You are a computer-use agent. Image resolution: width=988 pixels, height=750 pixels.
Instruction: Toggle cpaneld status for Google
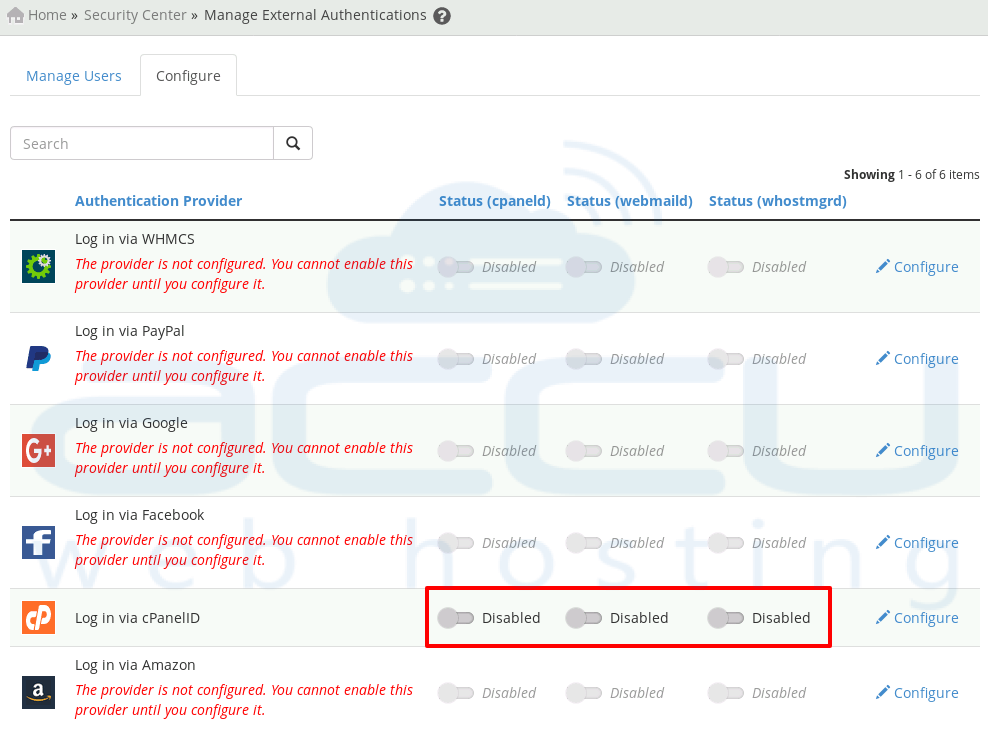click(456, 451)
